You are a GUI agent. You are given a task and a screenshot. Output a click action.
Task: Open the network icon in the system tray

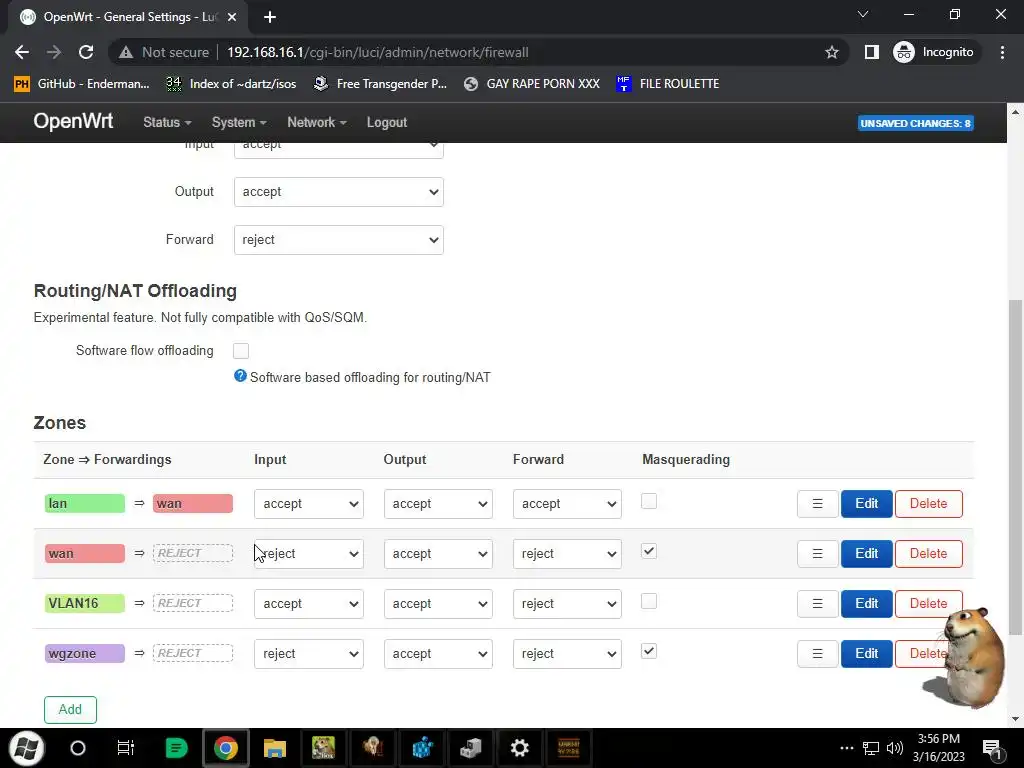click(871, 748)
